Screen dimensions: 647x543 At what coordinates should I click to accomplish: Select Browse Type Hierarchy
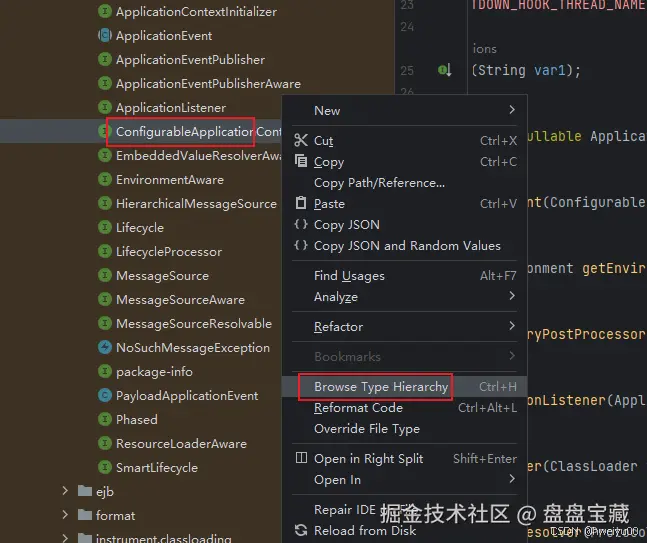[404, 387]
